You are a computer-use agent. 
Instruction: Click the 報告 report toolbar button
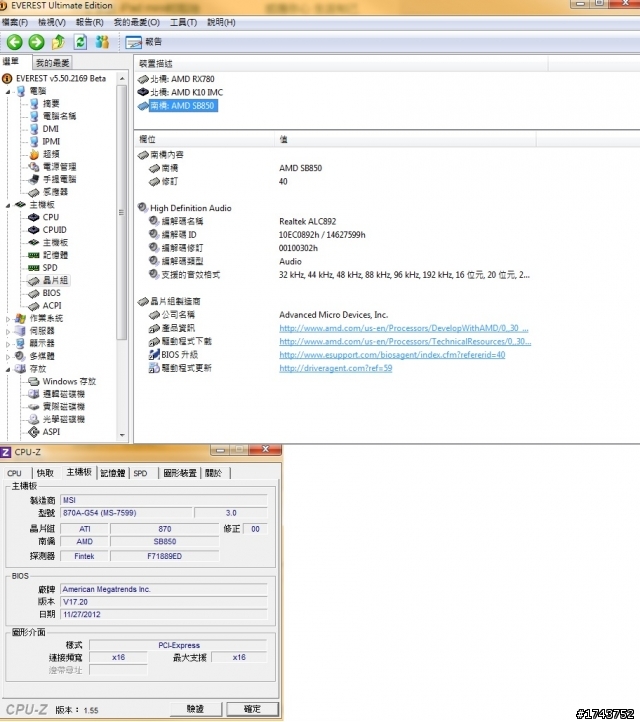tap(143, 42)
